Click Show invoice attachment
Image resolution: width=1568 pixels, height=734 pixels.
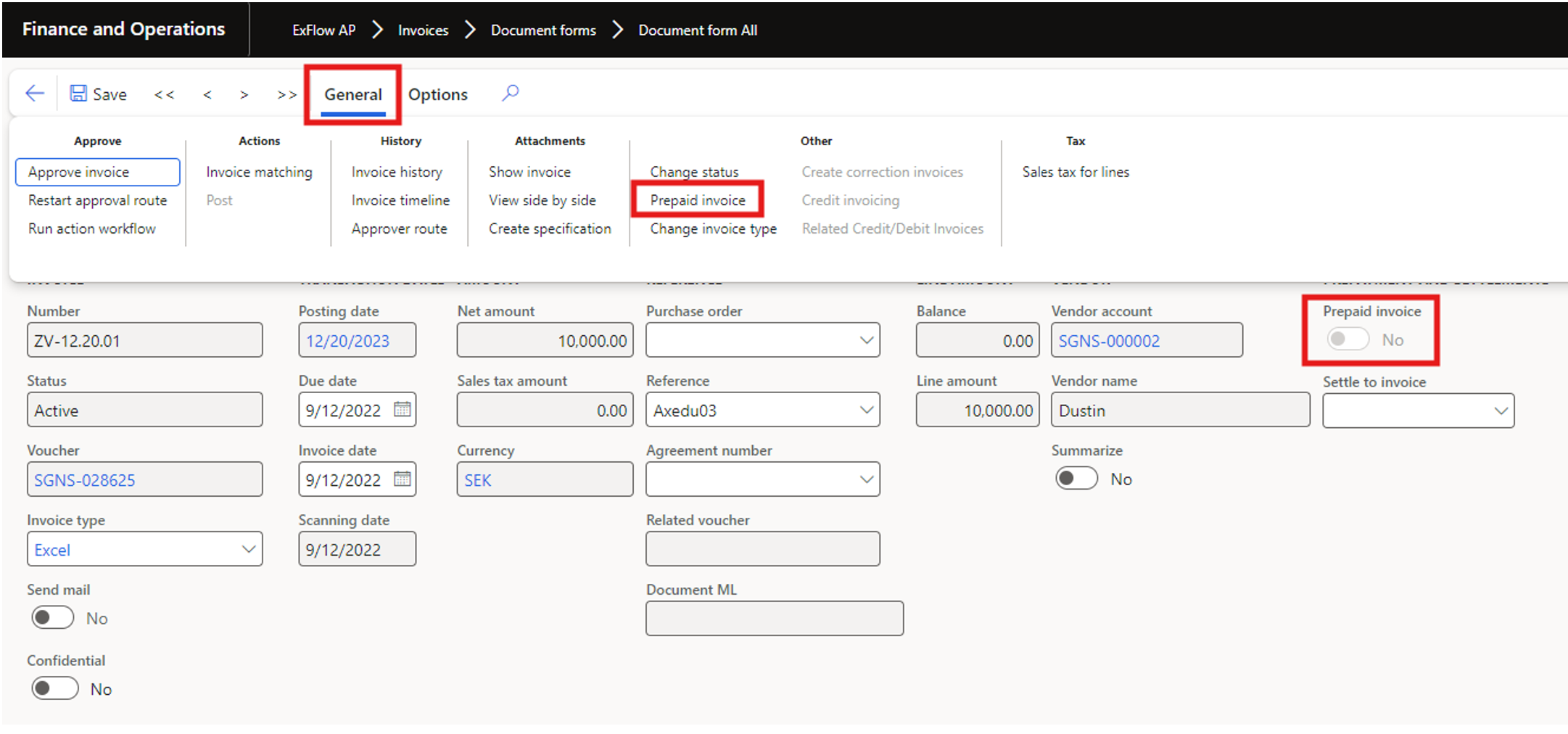click(x=529, y=172)
